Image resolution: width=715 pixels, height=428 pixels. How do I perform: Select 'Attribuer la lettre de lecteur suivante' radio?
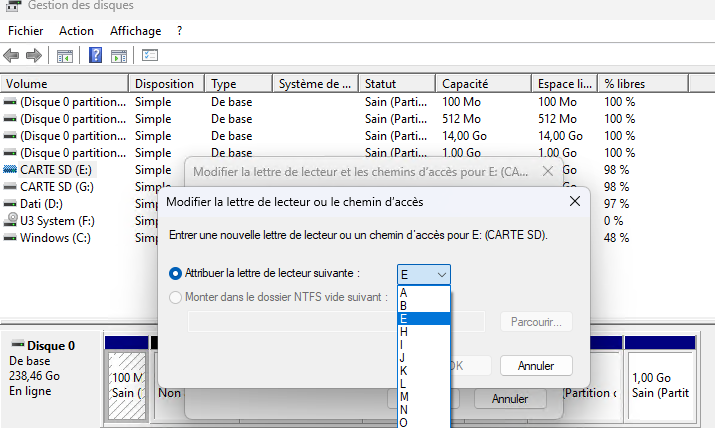click(x=175, y=273)
